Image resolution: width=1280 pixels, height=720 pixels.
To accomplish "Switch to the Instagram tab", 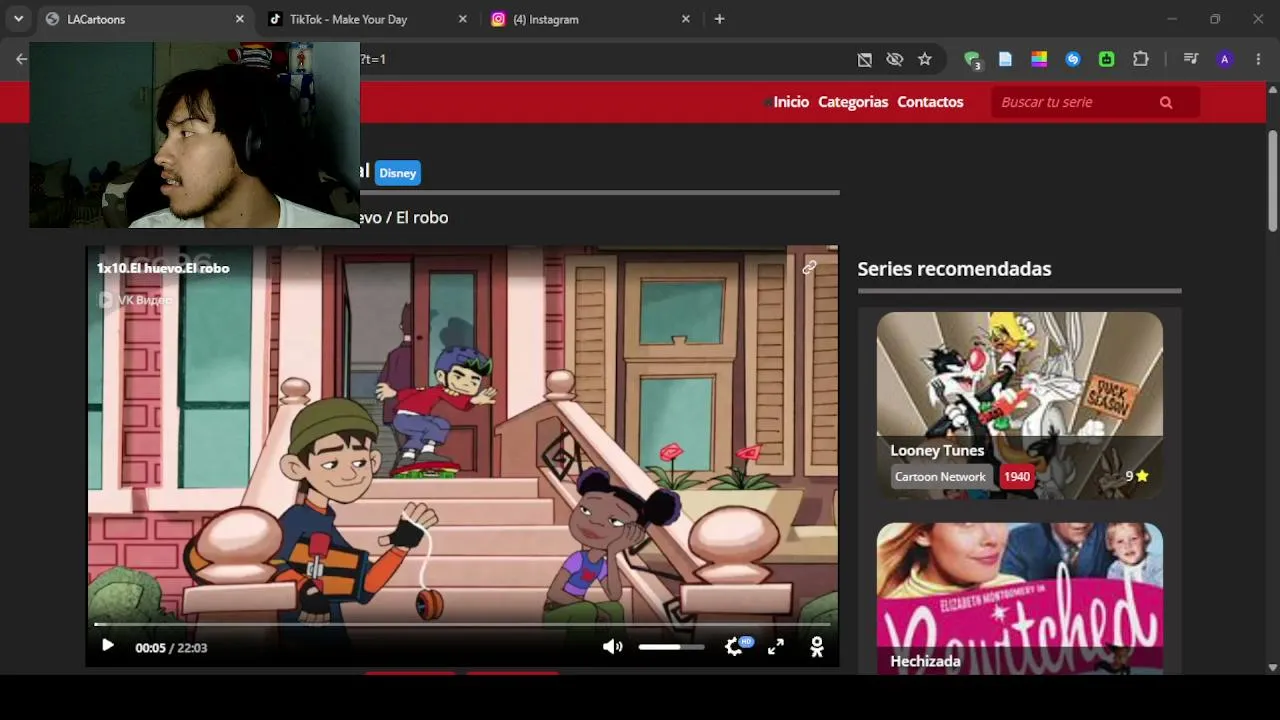I will point(590,19).
